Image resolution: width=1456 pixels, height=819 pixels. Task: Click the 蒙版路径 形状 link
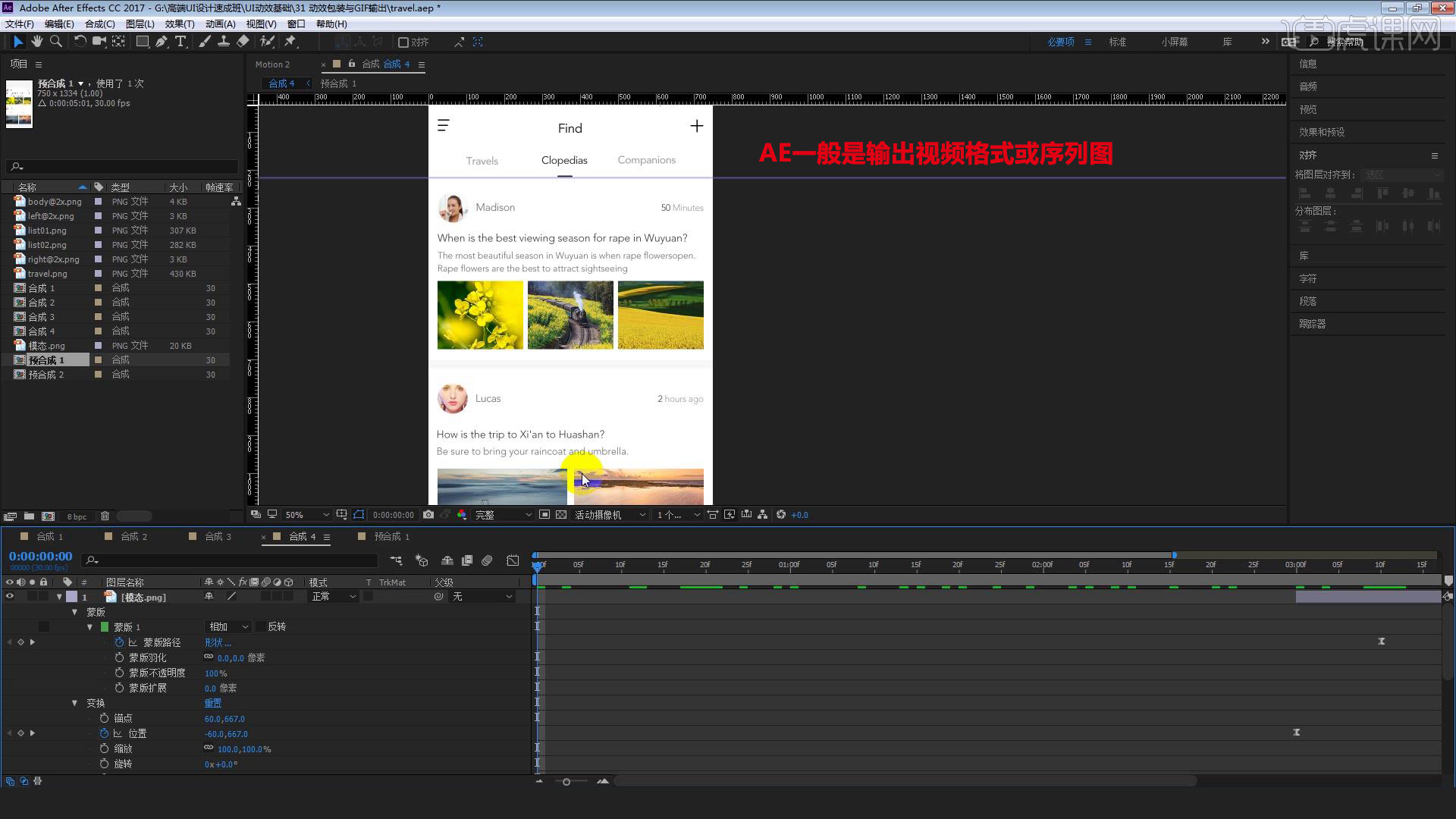pyautogui.click(x=218, y=642)
